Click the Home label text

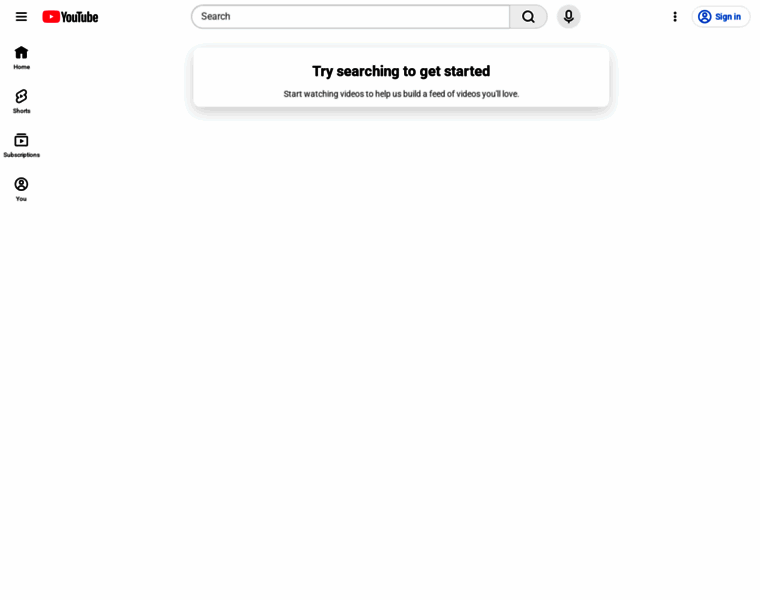pos(21,67)
